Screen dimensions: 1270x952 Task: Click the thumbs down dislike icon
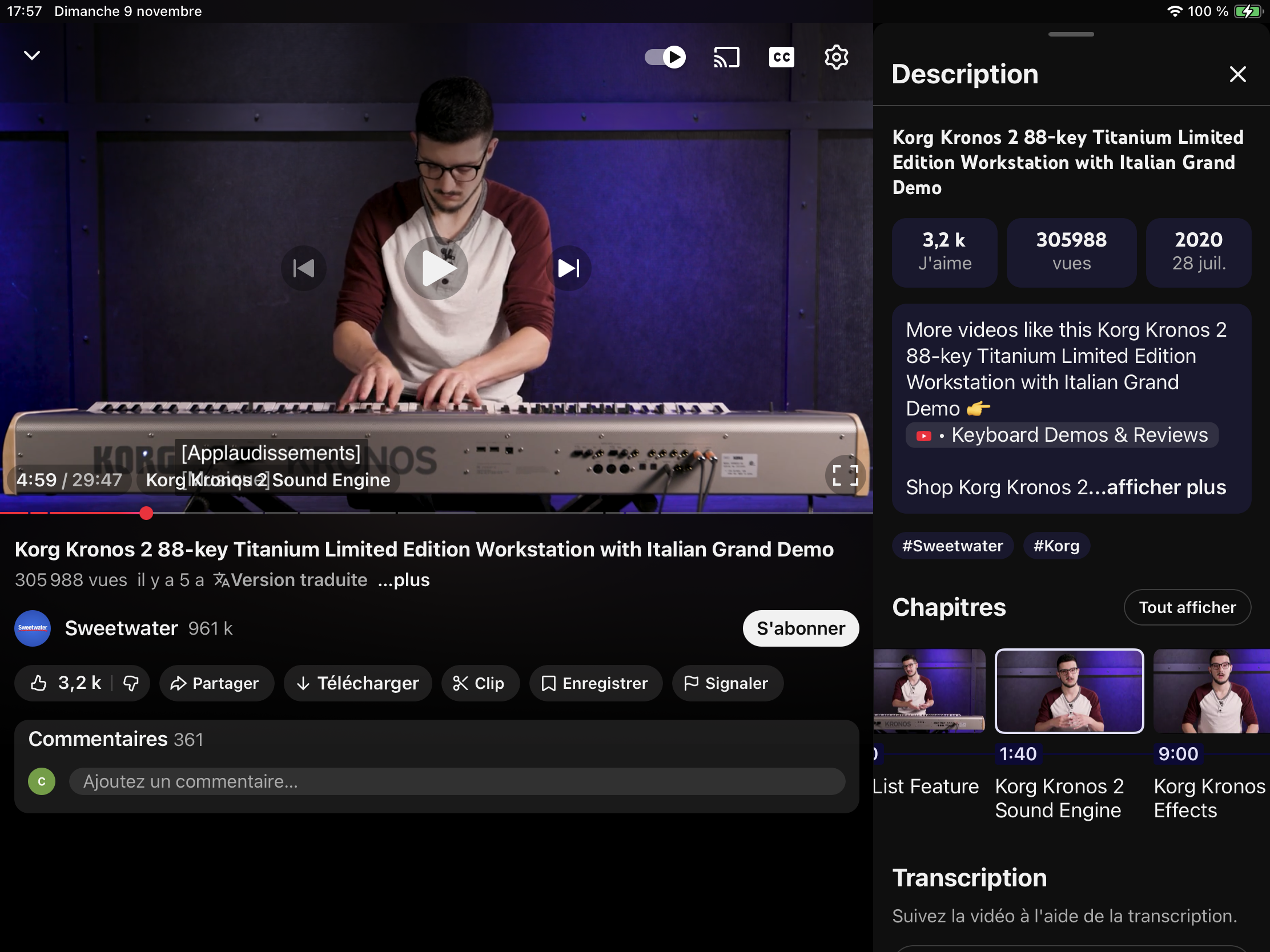[x=131, y=683]
